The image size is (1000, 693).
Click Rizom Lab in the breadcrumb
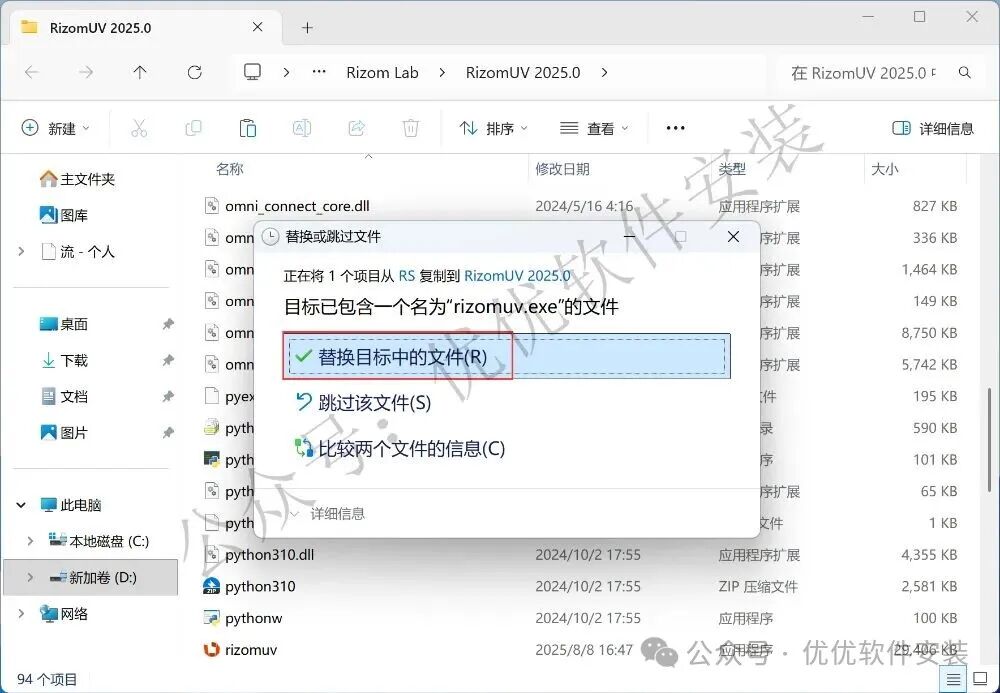pyautogui.click(x=382, y=73)
